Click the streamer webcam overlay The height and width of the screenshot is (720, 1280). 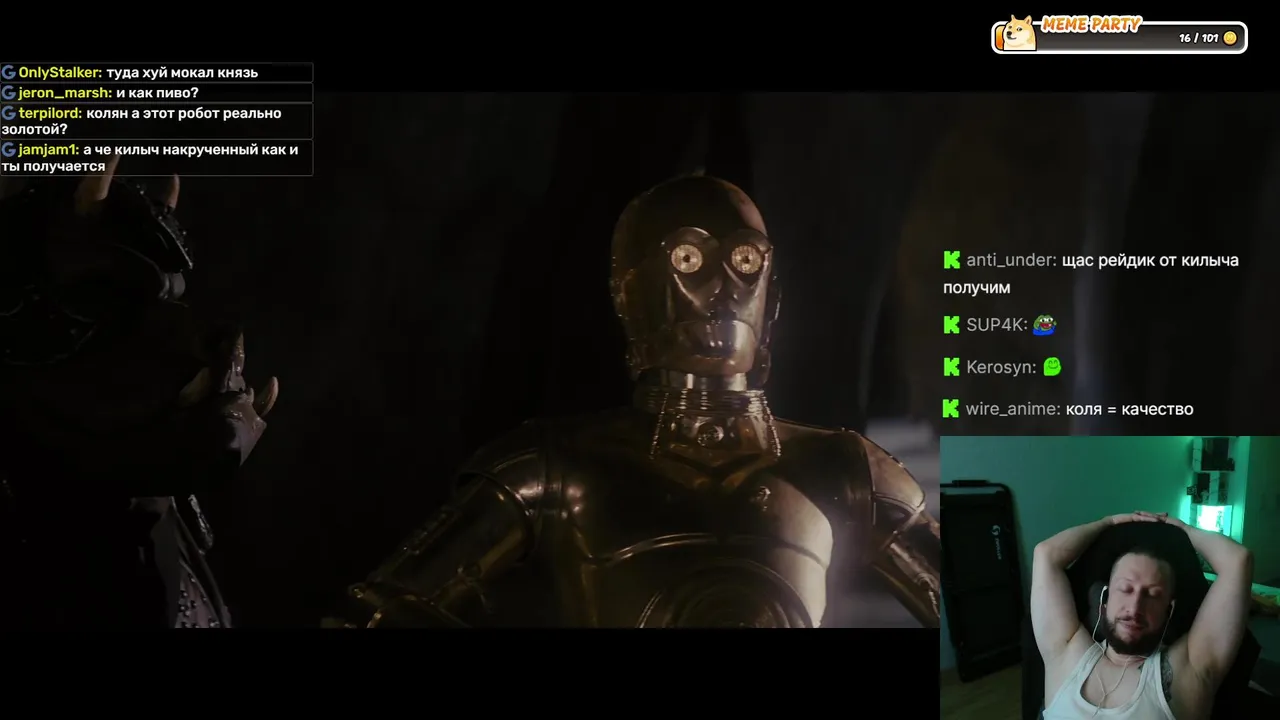coord(1110,578)
